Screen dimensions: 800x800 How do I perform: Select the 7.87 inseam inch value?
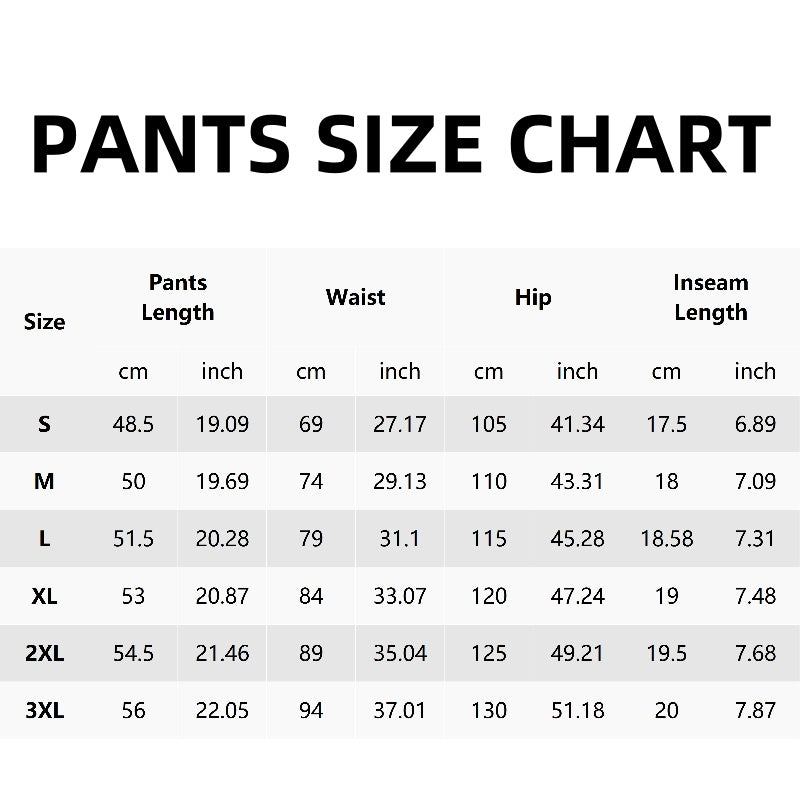[x=755, y=711]
